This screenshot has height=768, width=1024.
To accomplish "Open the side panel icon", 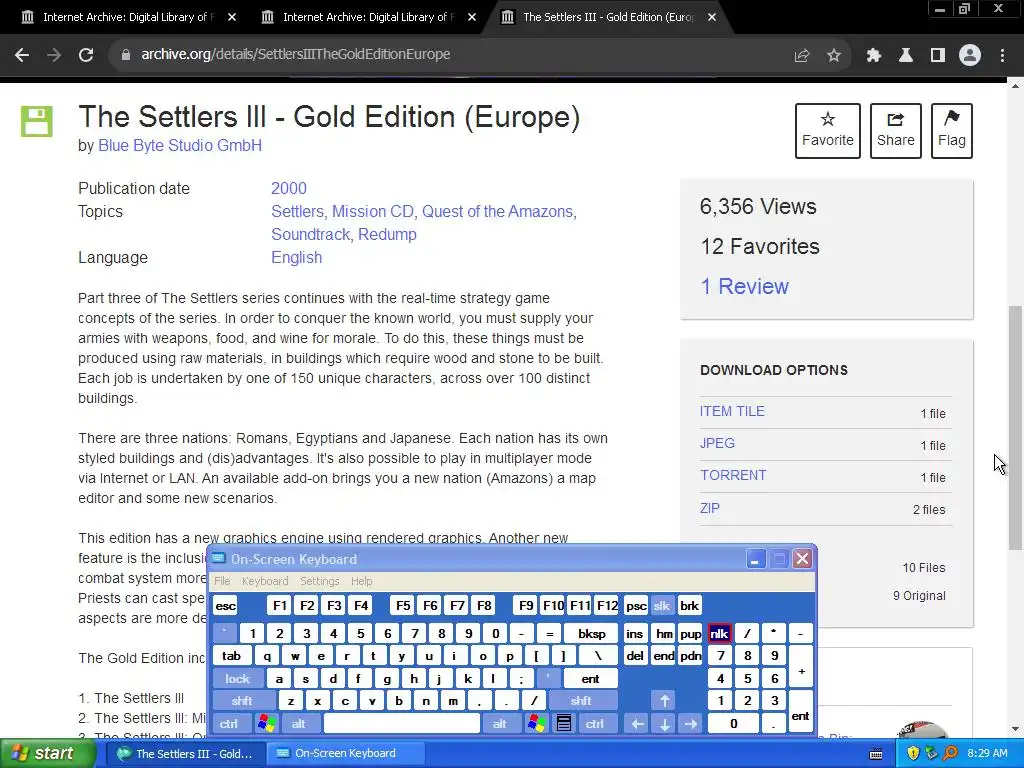I will tap(938, 55).
